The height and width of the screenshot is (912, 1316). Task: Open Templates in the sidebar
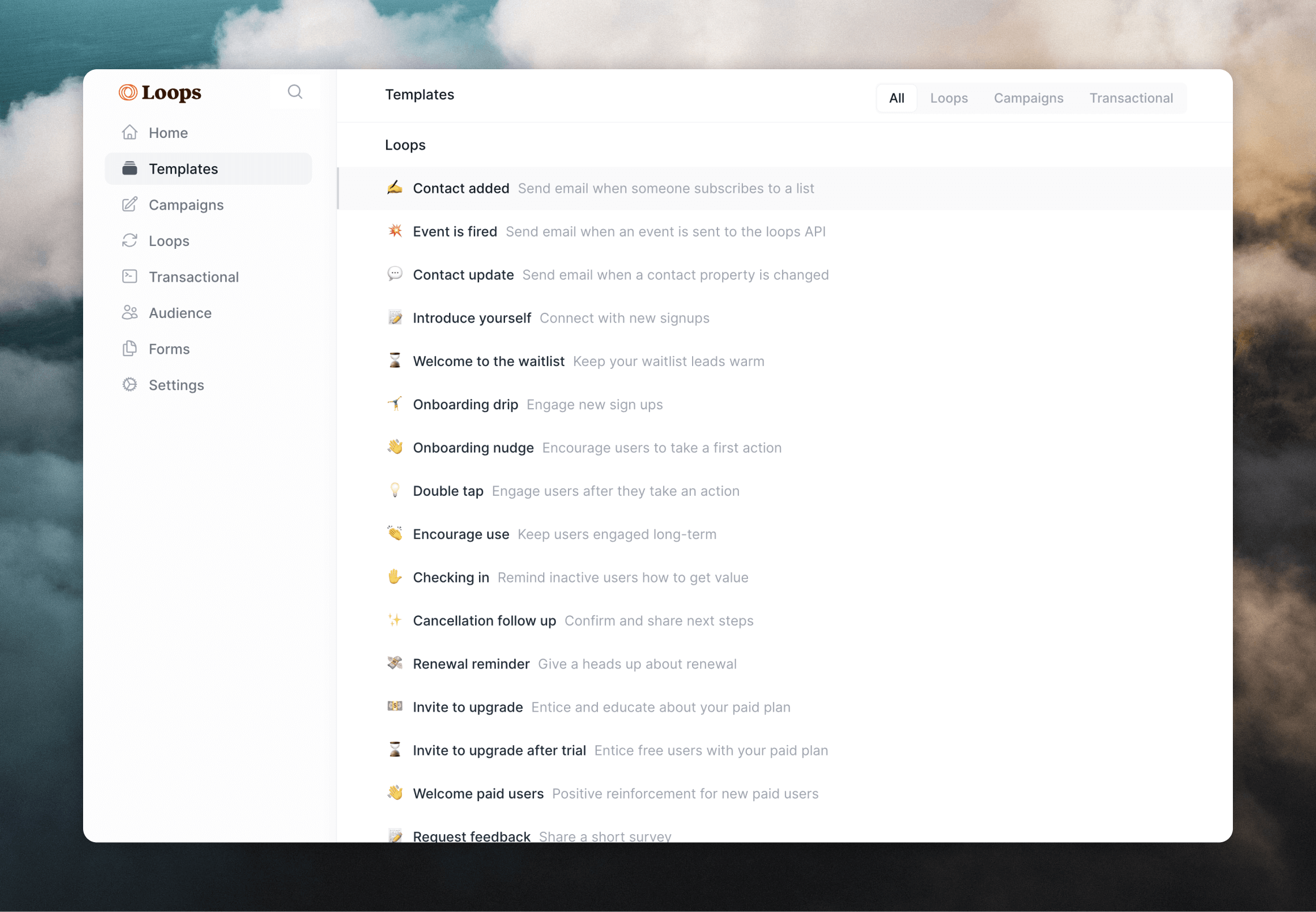pos(208,169)
